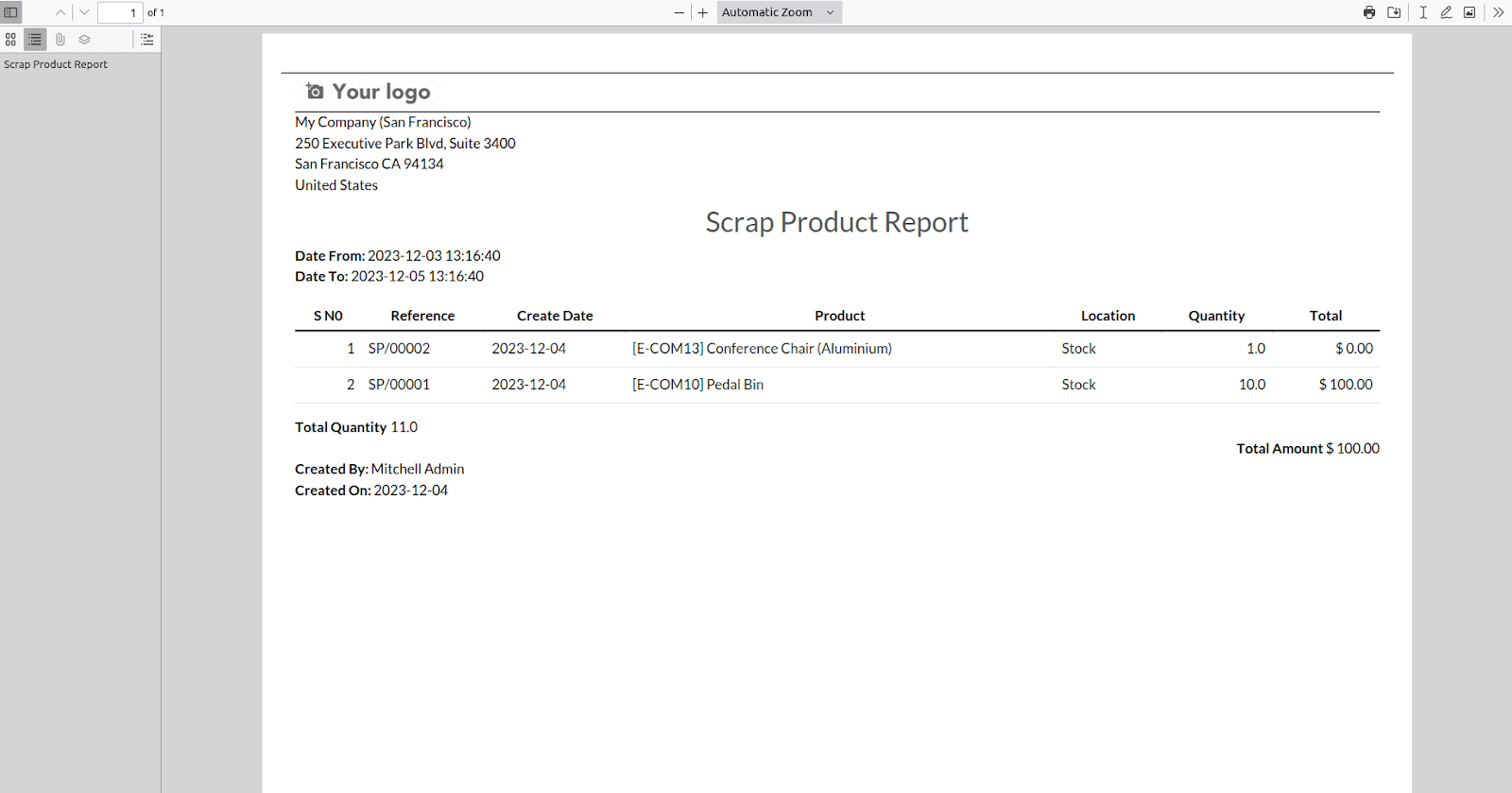This screenshot has height=793, width=1512.
Task: Go to previous page
Action: tap(60, 12)
